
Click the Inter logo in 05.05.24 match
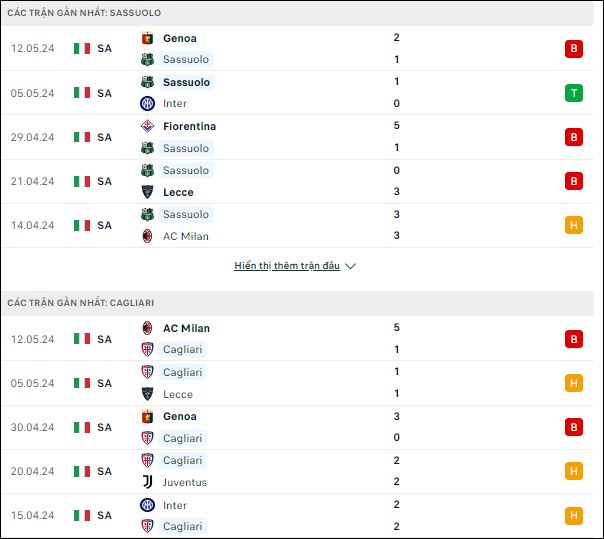point(147,103)
